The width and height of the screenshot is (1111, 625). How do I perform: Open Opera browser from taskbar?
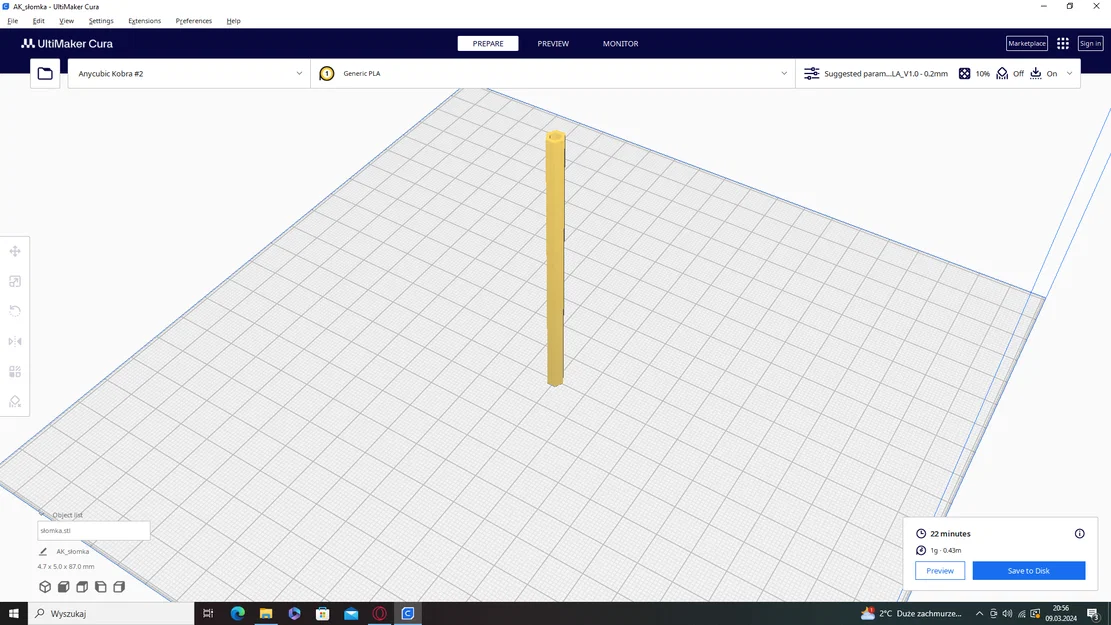tap(380, 613)
